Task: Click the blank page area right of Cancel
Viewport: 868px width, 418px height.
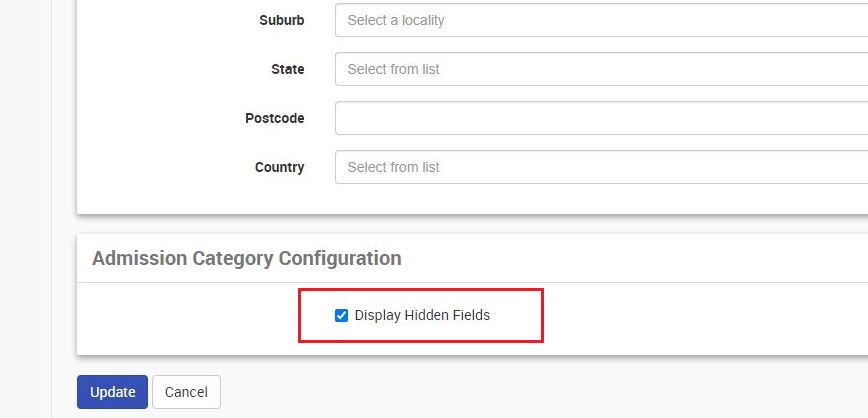Action: [544, 392]
